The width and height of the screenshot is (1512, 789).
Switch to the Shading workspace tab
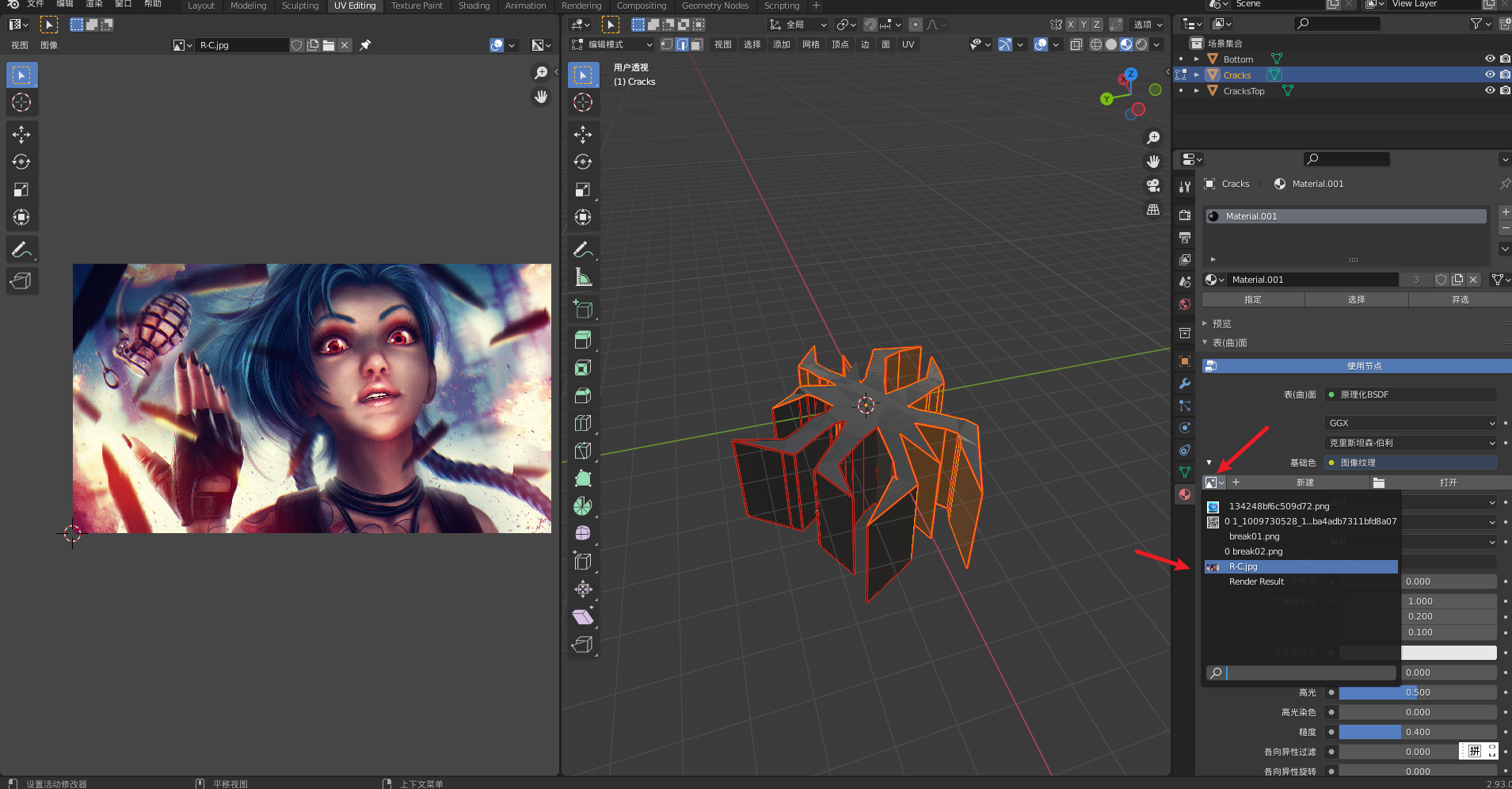(474, 6)
